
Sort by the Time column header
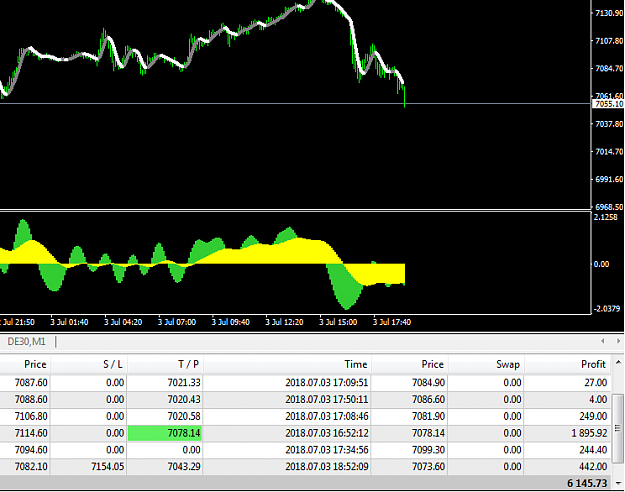[356, 364]
